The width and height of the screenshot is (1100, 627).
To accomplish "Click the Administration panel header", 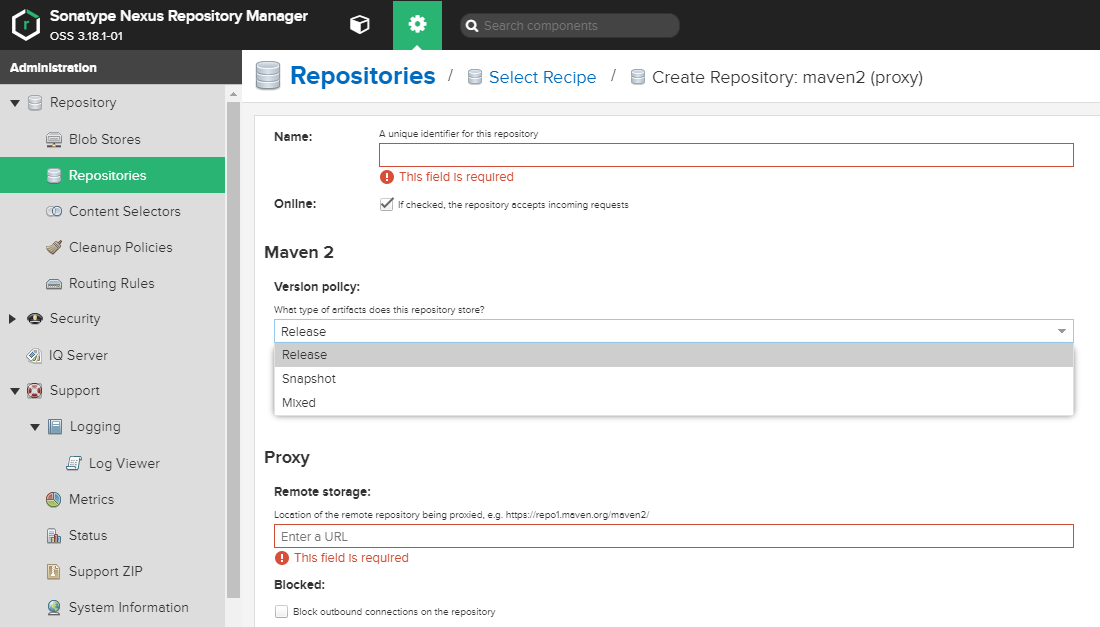I will click(121, 67).
